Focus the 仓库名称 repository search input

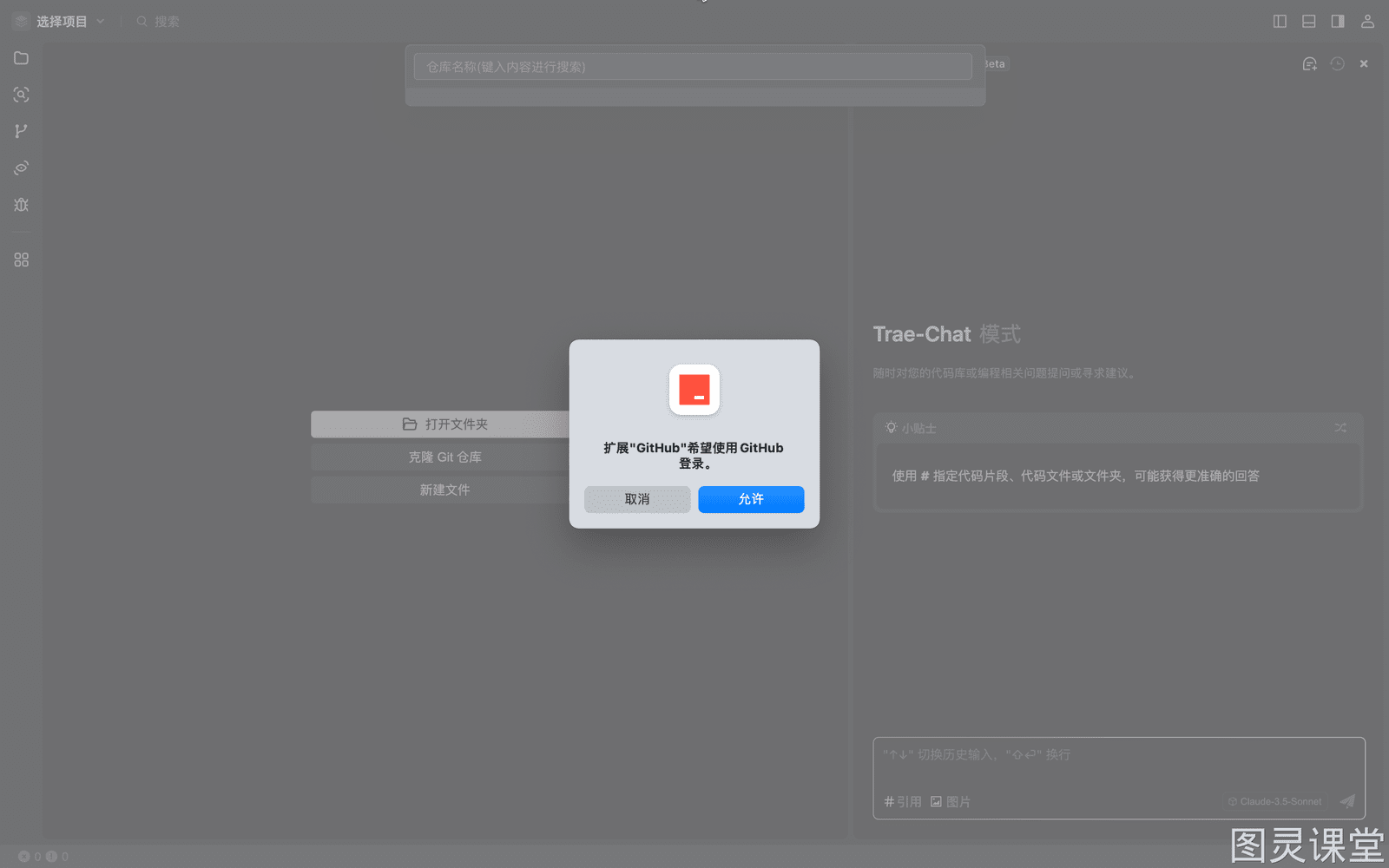pos(693,67)
